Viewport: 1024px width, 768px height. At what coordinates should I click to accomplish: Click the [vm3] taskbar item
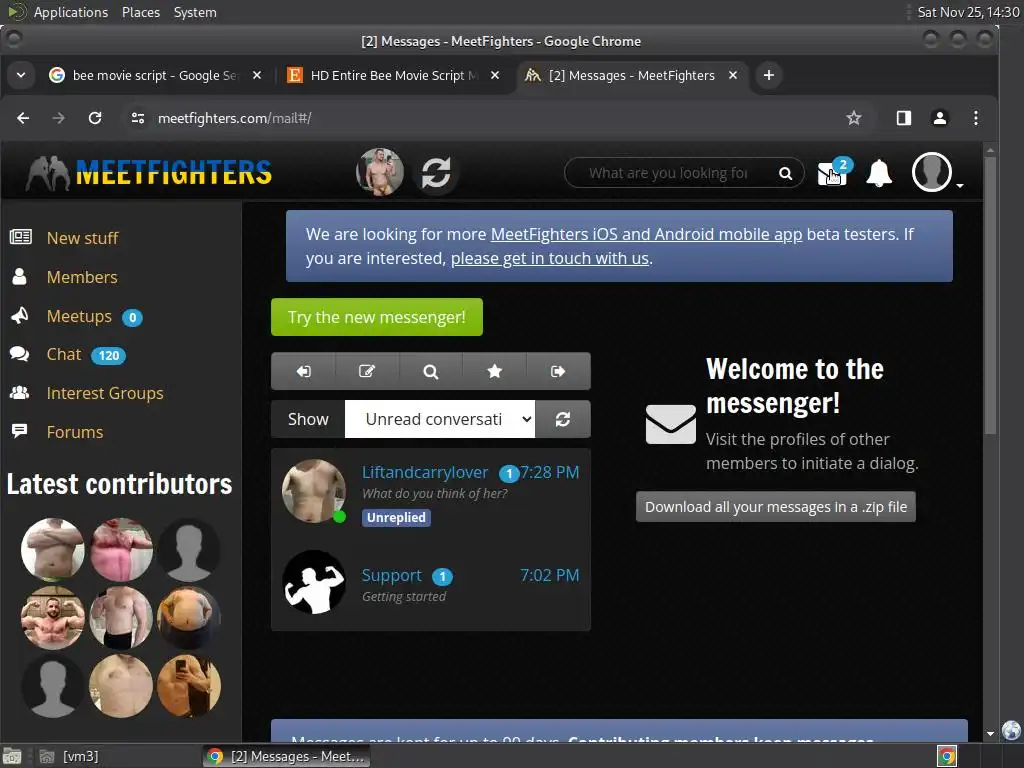click(x=80, y=756)
